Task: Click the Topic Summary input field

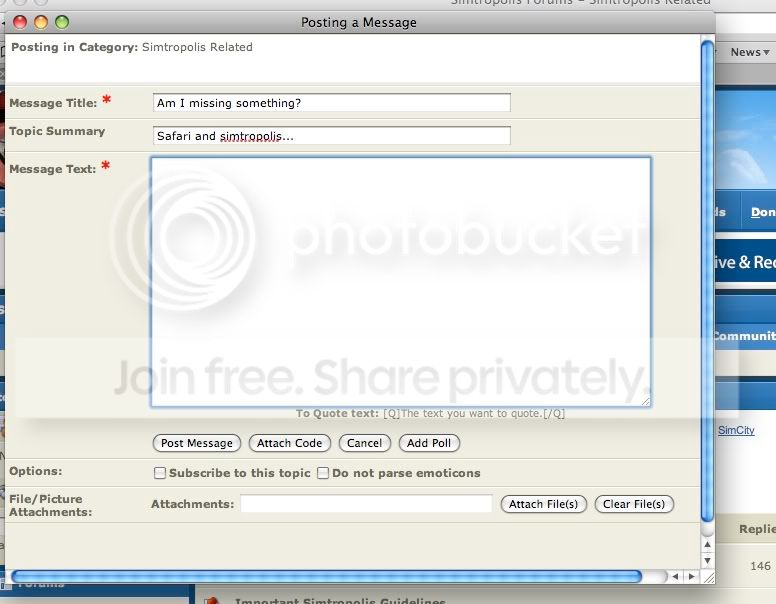Action: 332,136
